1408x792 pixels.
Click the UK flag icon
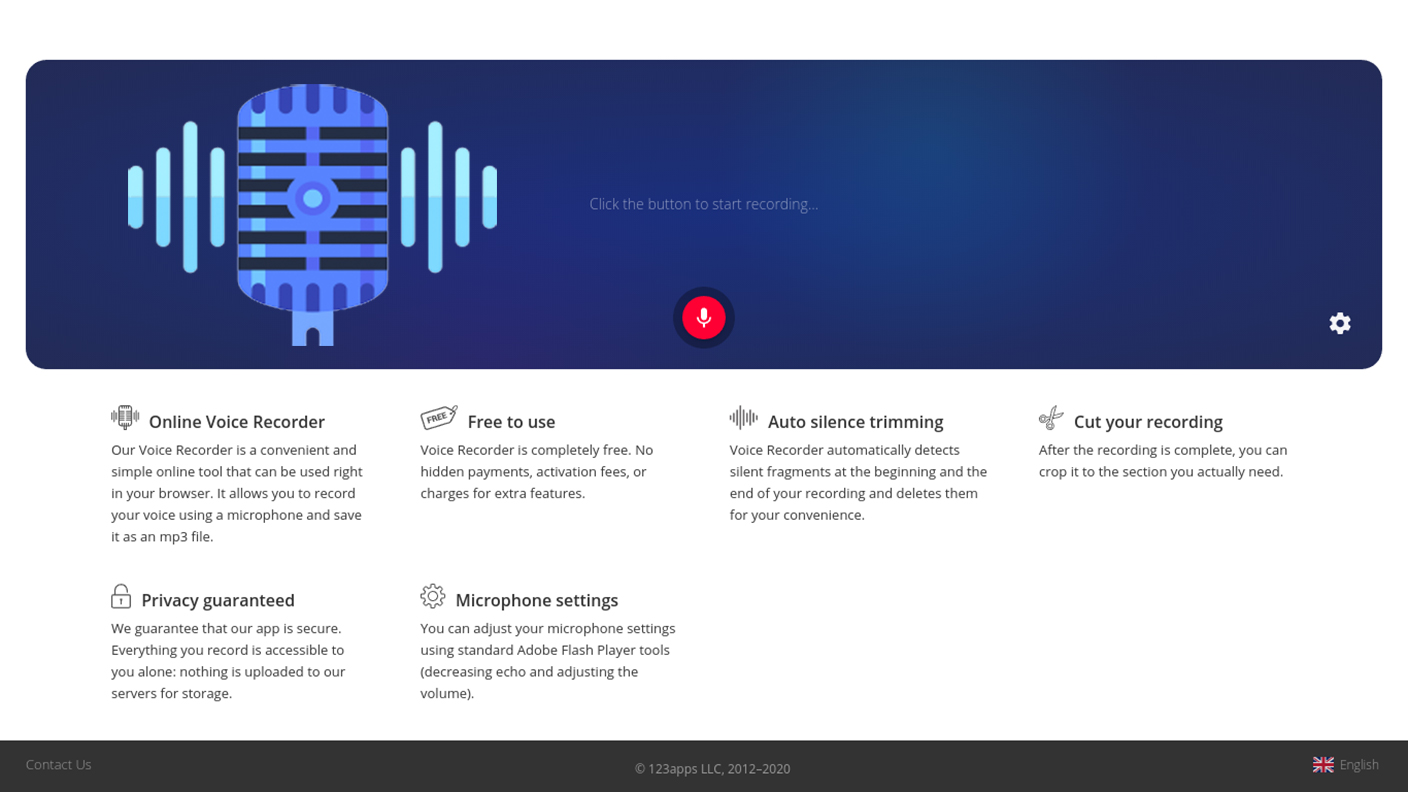(1322, 764)
